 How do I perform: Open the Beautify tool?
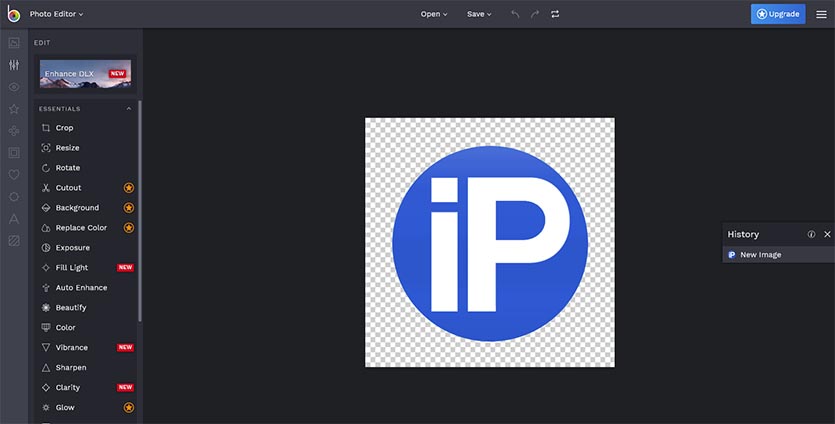(85, 308)
